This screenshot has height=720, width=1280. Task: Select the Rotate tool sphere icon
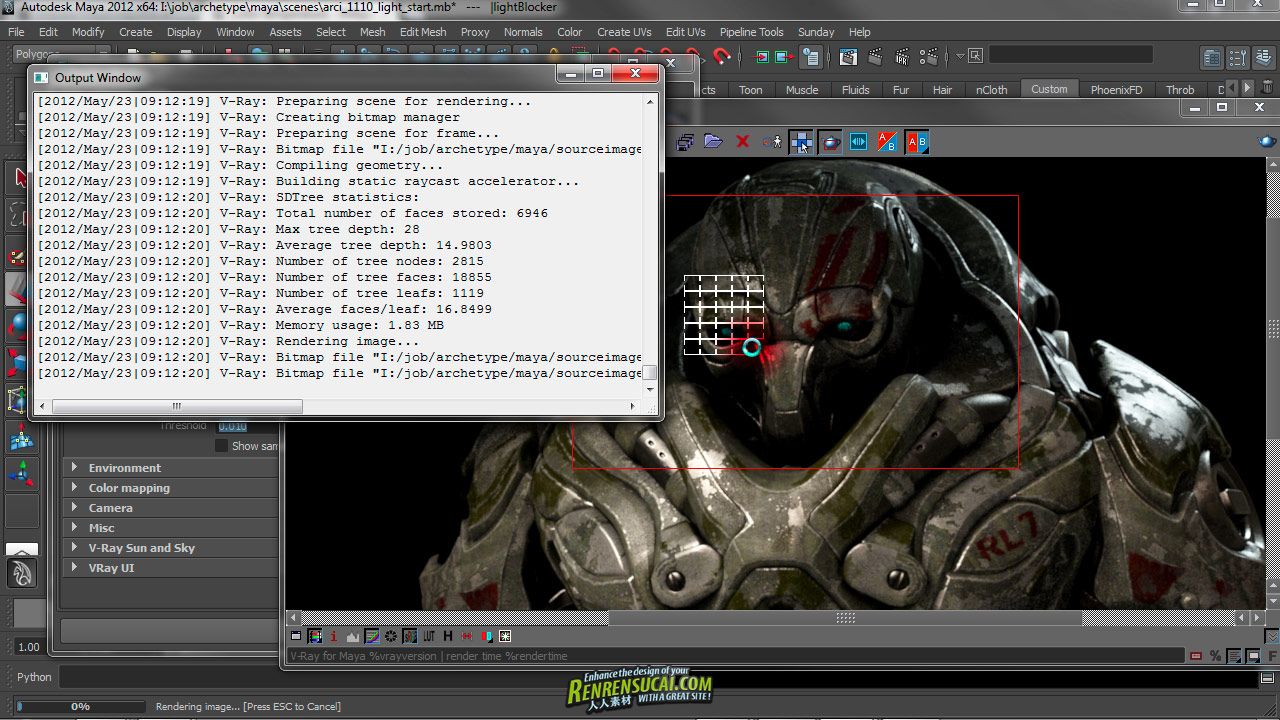coord(19,326)
